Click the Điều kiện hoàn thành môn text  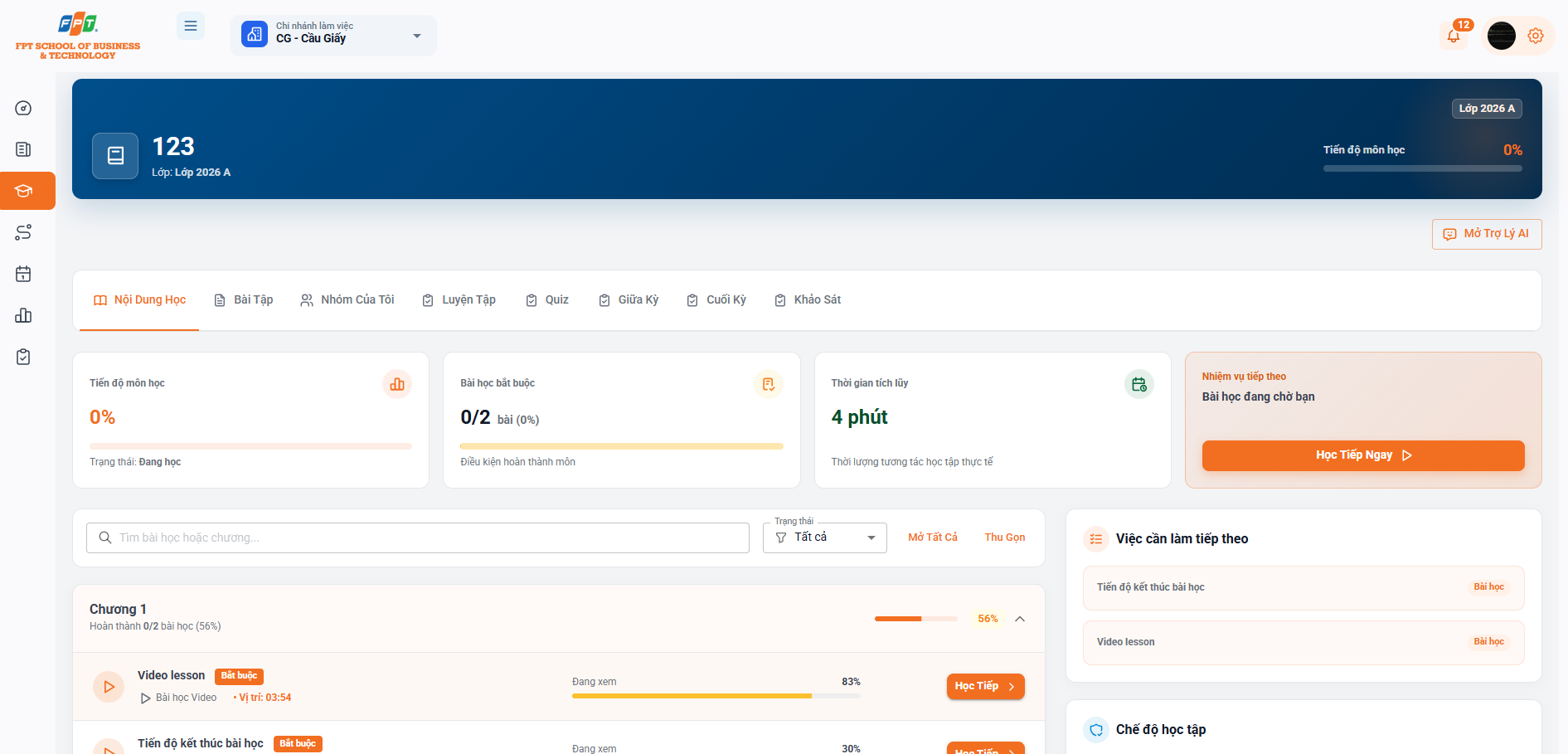pyautogui.click(x=517, y=462)
